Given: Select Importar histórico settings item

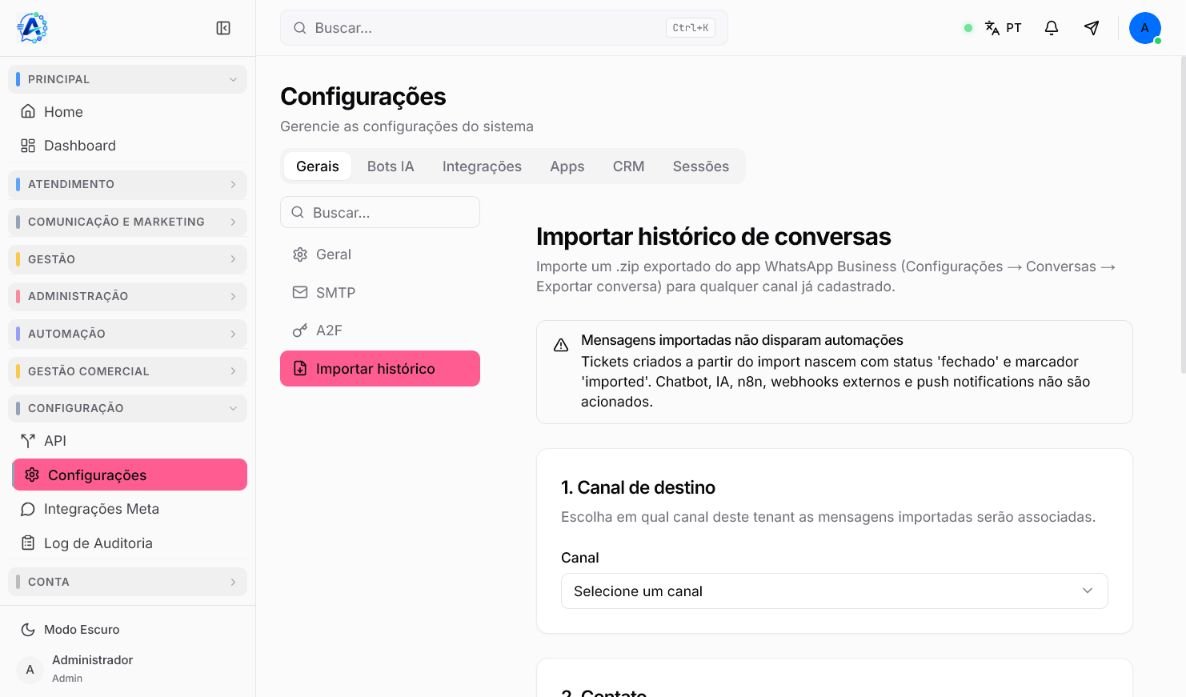Looking at the screenshot, I should tap(380, 369).
